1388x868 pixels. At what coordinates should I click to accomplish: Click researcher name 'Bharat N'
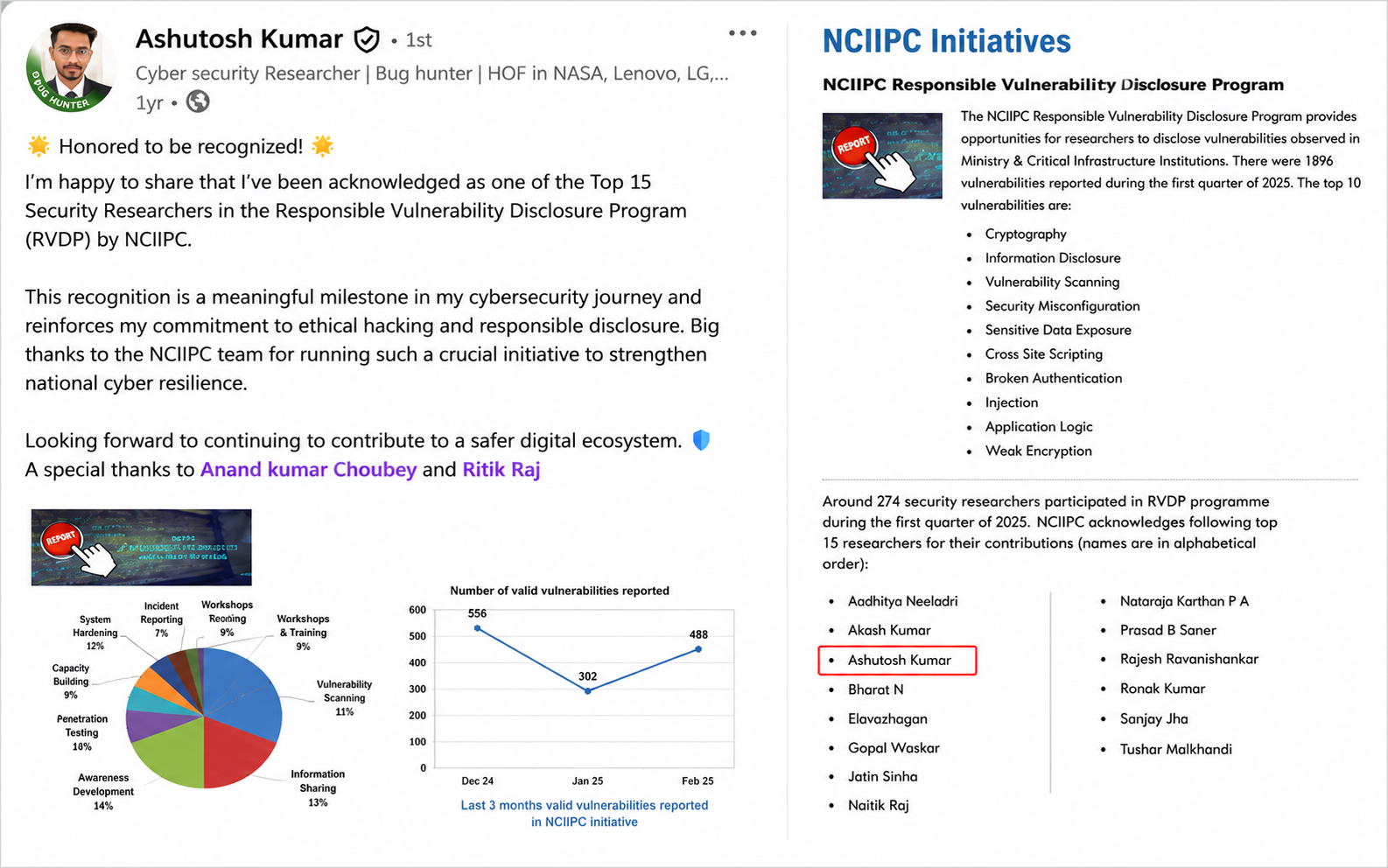(875, 689)
